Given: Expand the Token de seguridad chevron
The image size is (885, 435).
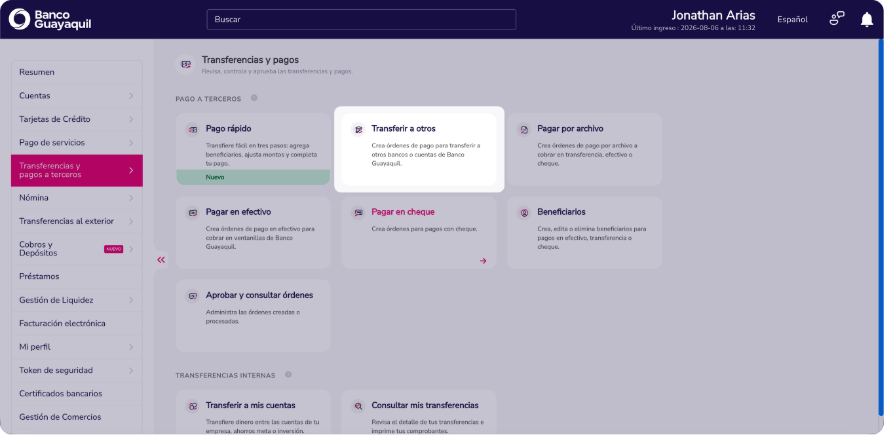Looking at the screenshot, I should tap(131, 371).
